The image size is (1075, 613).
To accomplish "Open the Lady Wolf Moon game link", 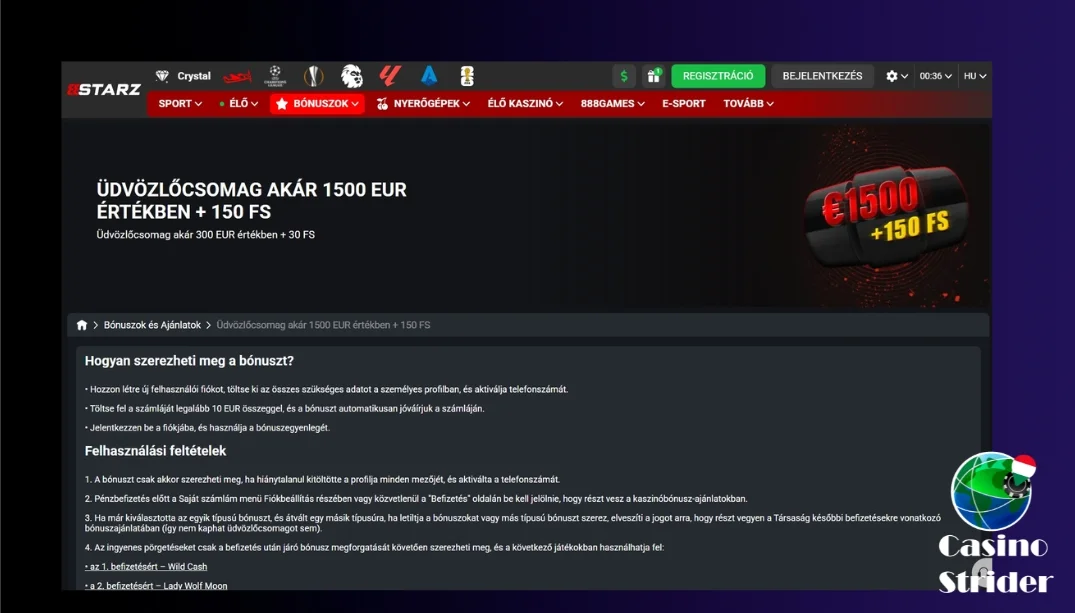I will tap(156, 586).
